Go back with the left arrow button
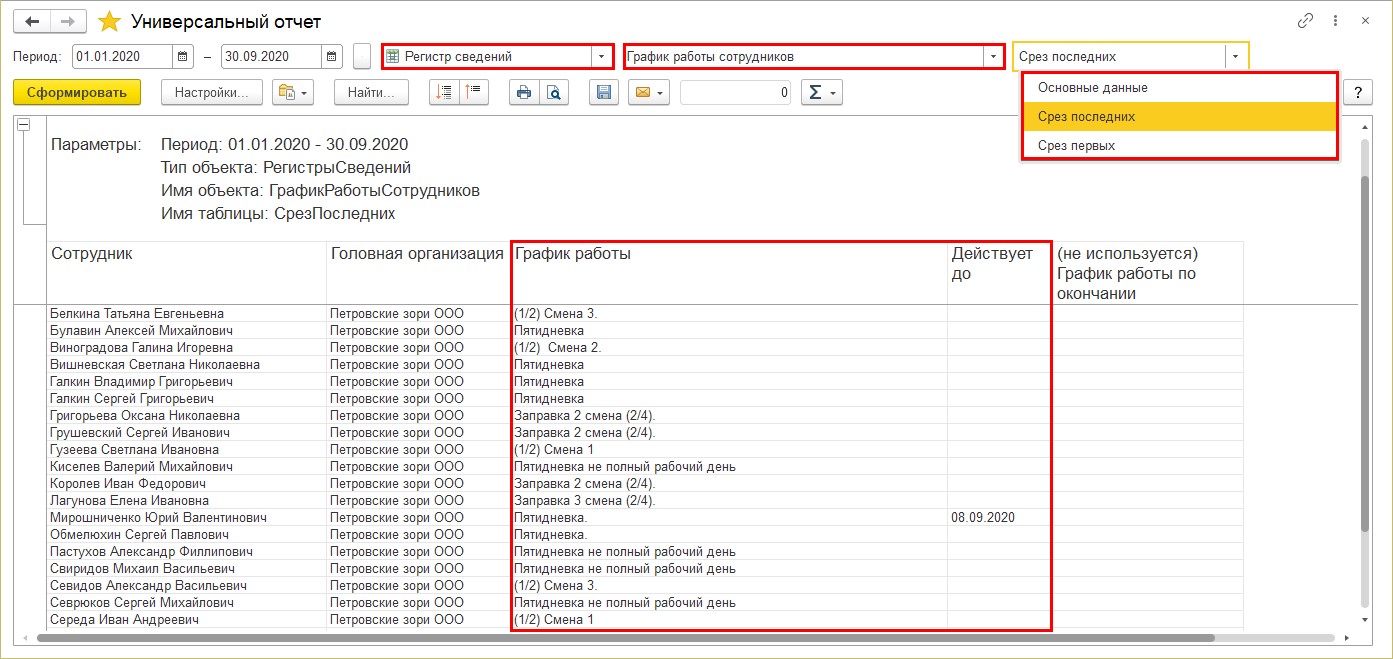 33,21
